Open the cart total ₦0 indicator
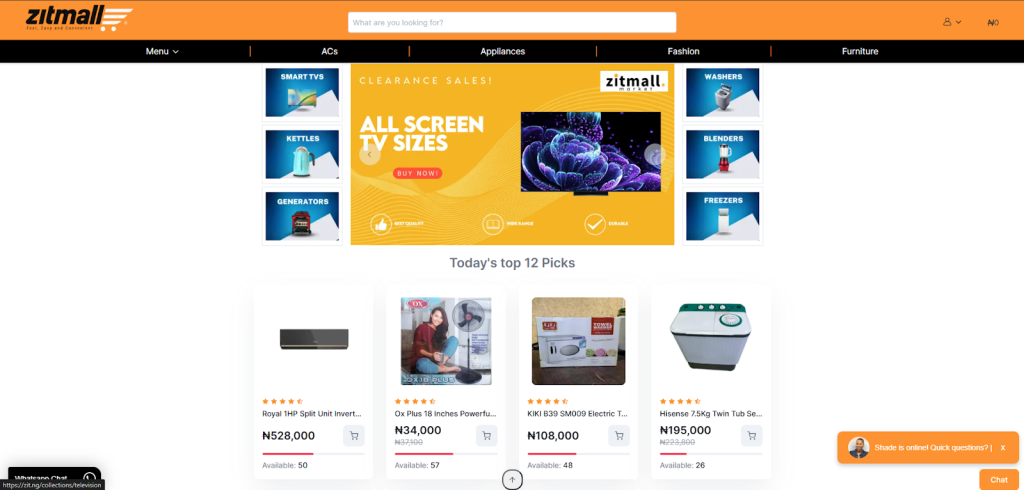The height and width of the screenshot is (490, 1024). click(x=993, y=22)
